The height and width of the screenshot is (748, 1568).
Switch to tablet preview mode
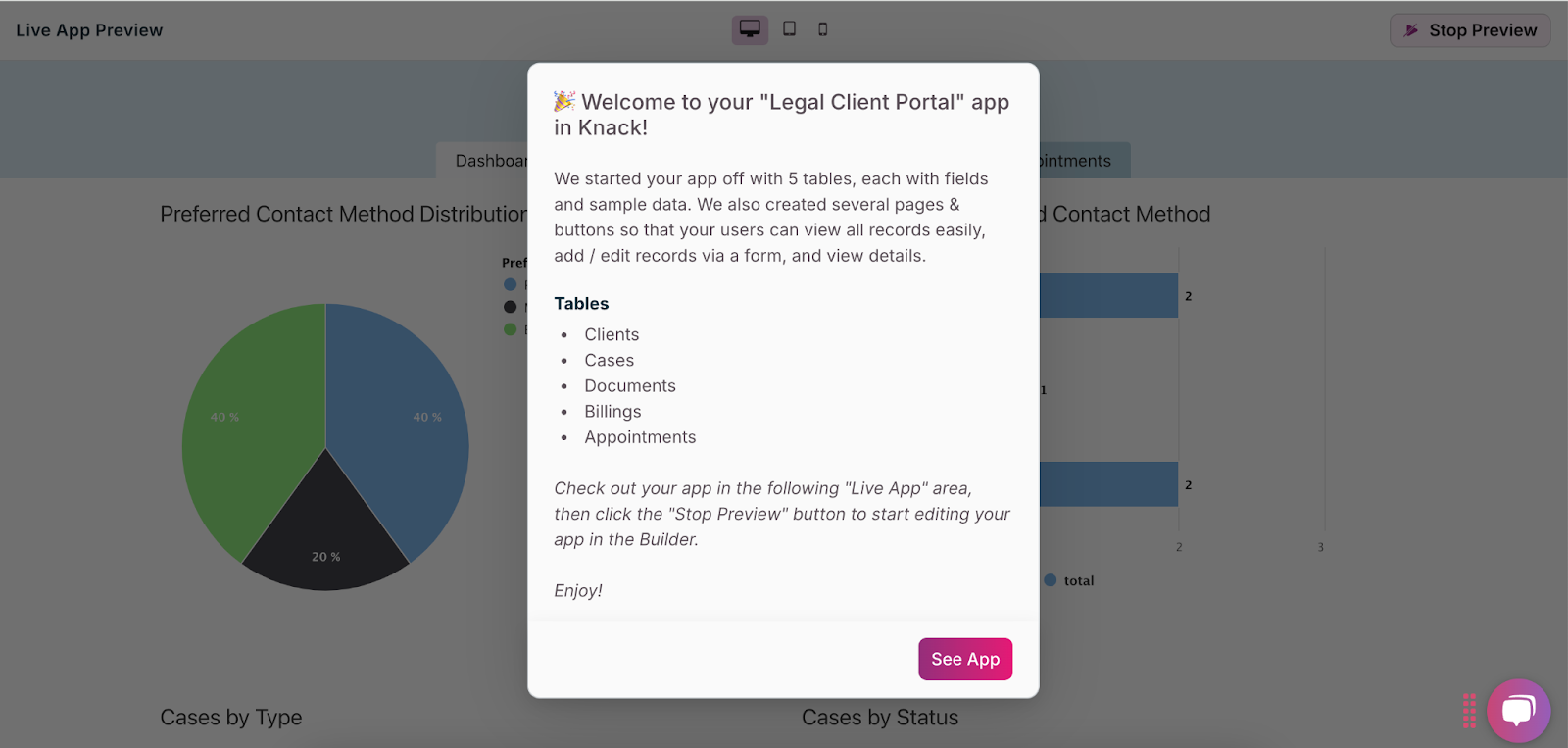(789, 29)
